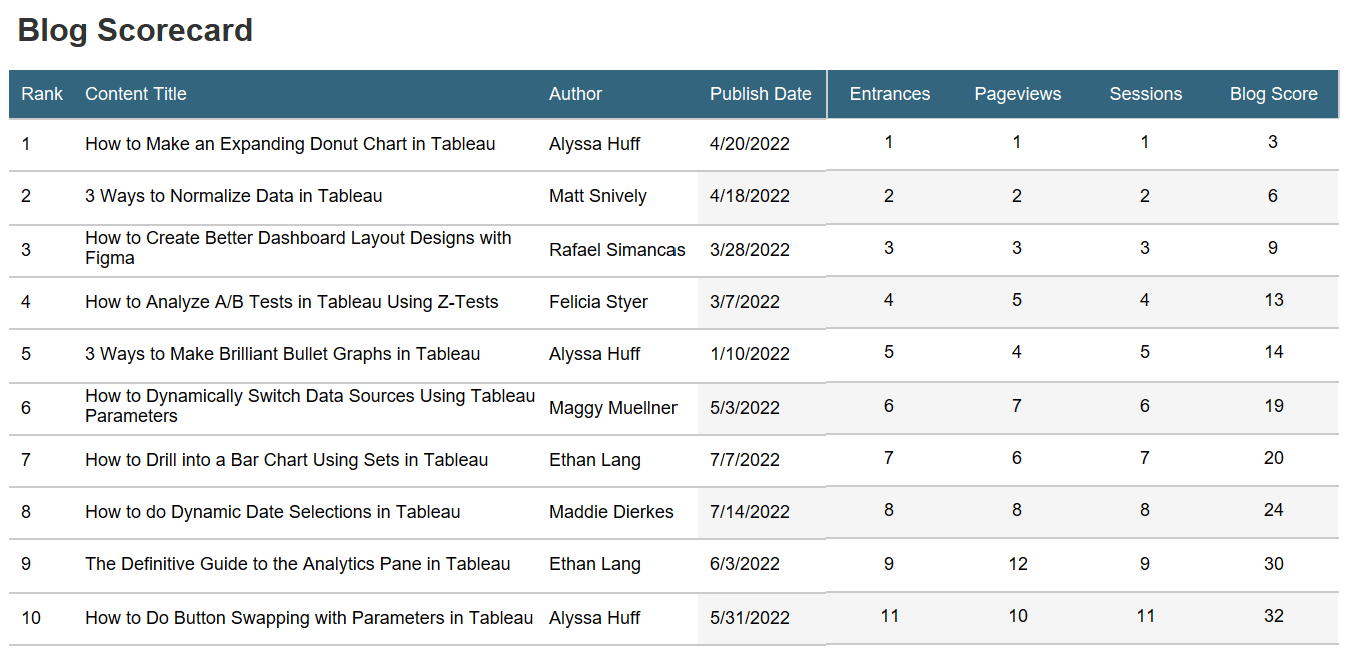Click author Matt Snively
This screenshot has height=656, width=1346.
tap(598, 196)
